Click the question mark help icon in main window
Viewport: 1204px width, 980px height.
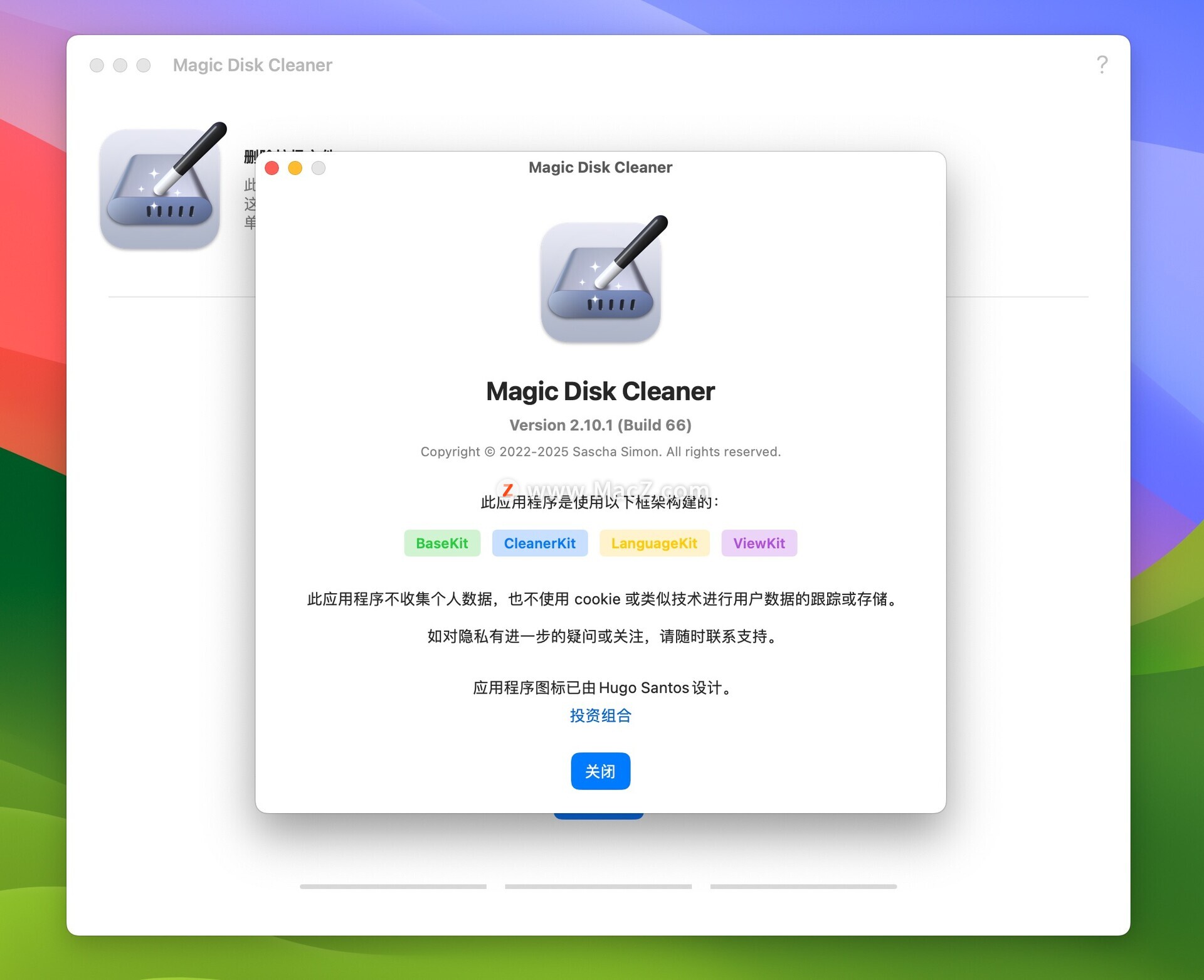[x=1102, y=65]
